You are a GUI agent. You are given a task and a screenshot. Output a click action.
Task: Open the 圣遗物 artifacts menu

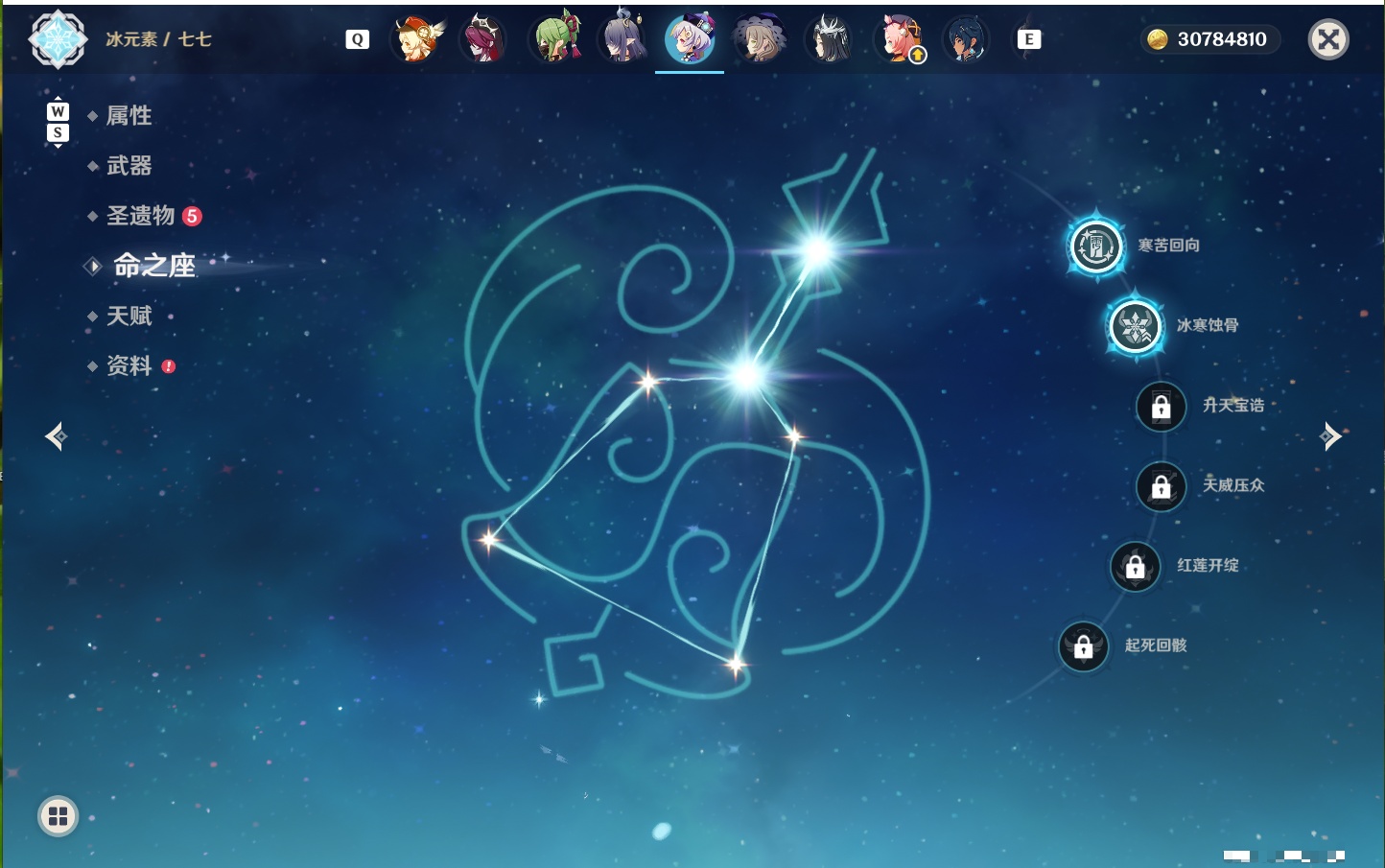coord(140,216)
